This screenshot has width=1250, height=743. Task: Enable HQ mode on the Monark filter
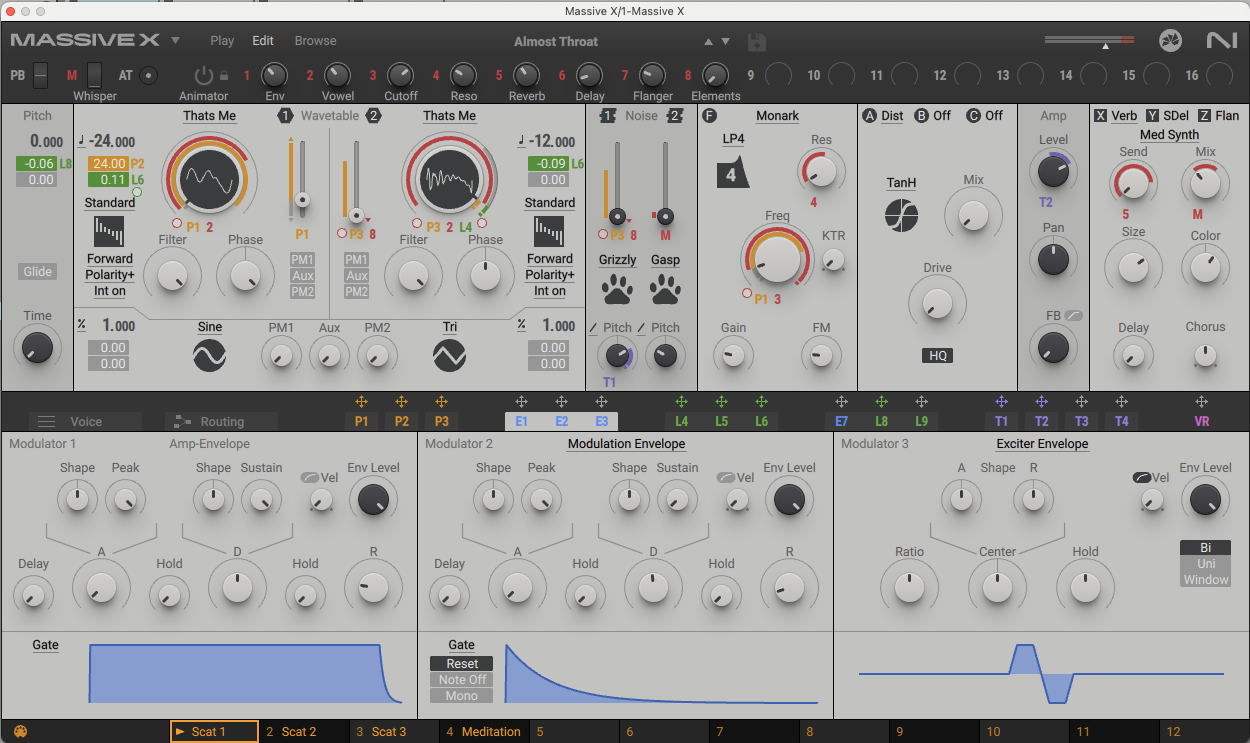(937, 355)
